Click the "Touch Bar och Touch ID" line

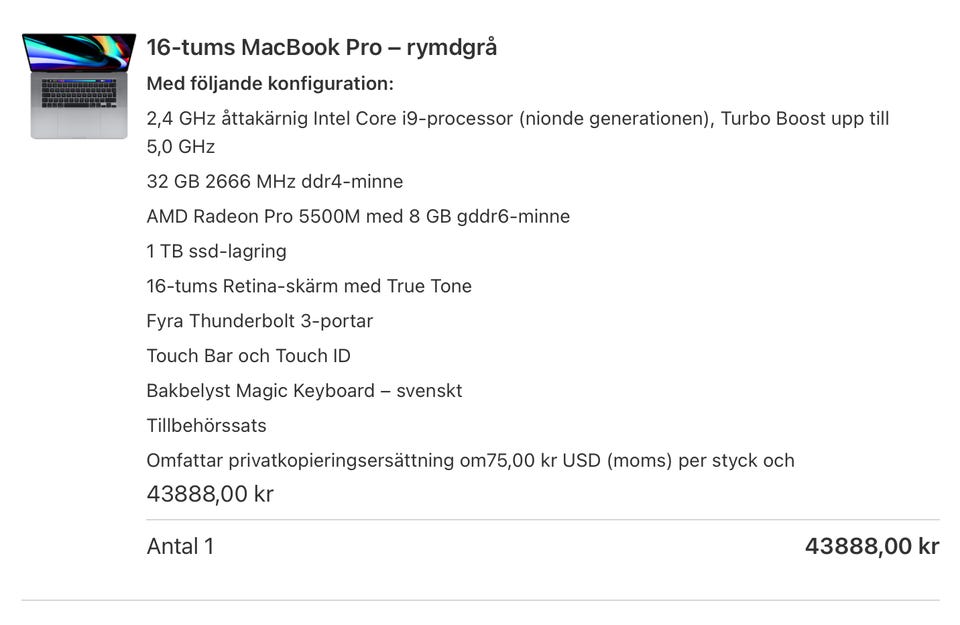click(x=248, y=356)
